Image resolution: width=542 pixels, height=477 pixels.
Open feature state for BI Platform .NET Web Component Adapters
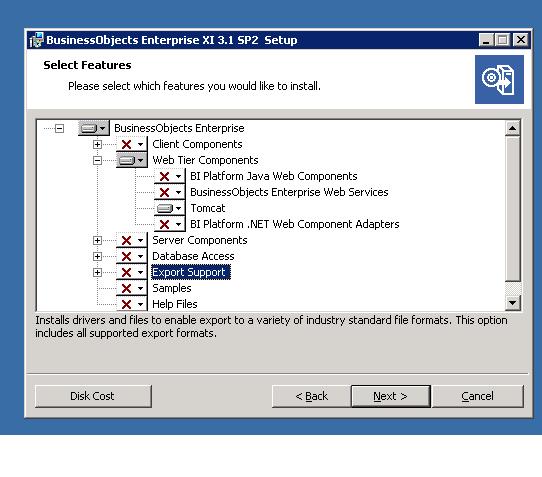(170, 224)
